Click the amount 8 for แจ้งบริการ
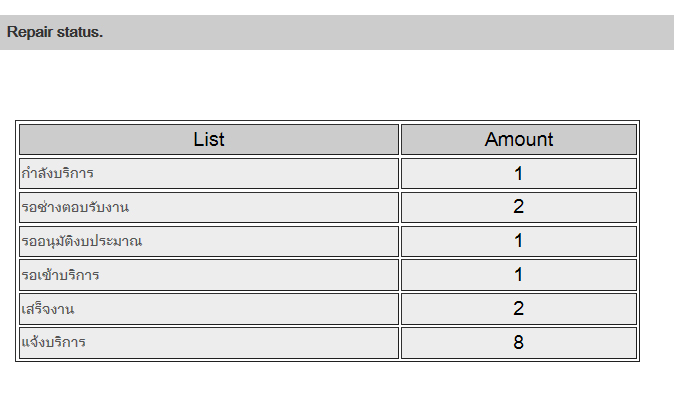The height and width of the screenshot is (412, 674). pos(519,342)
